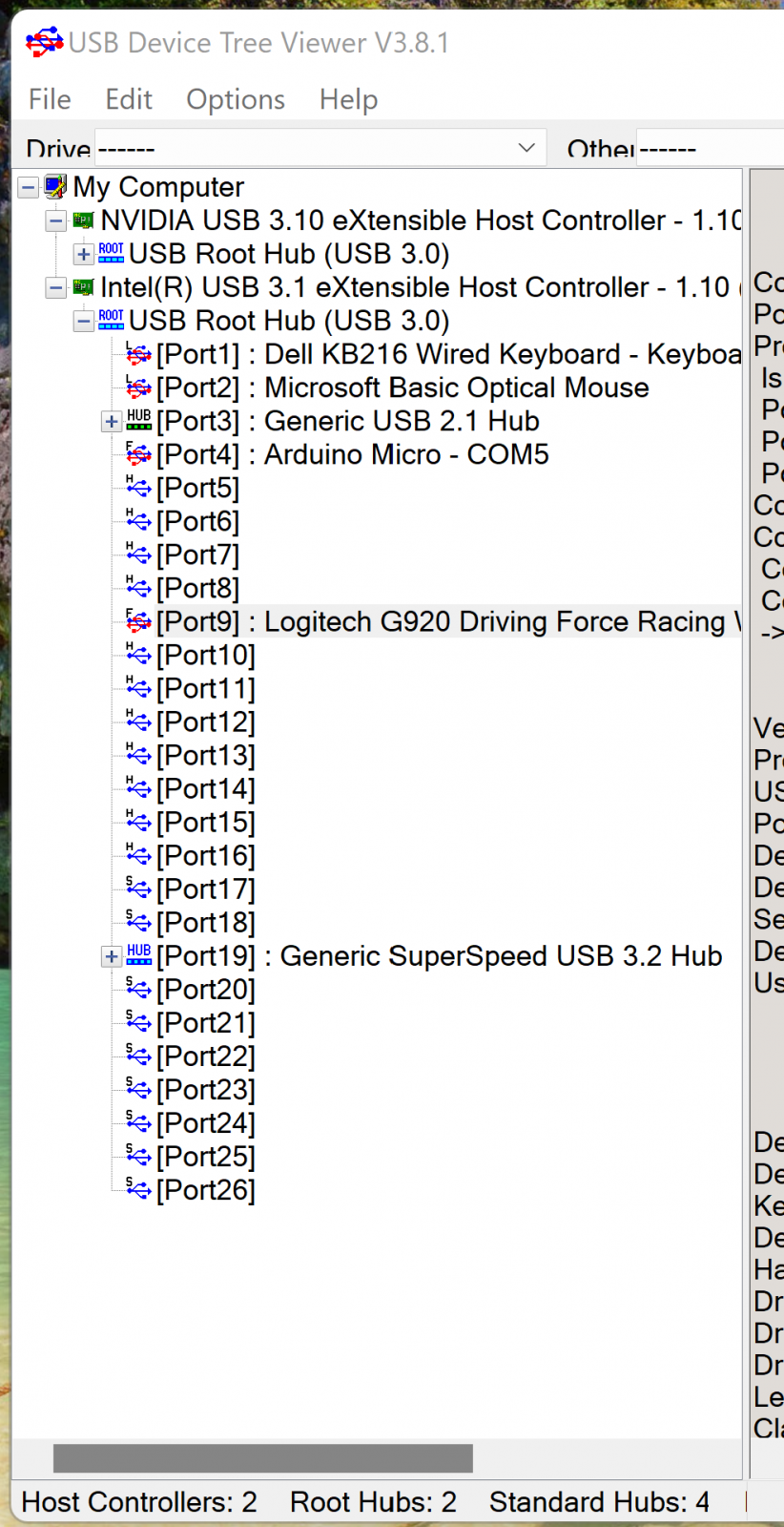Click the Port6 empty port USB icon

(x=138, y=521)
